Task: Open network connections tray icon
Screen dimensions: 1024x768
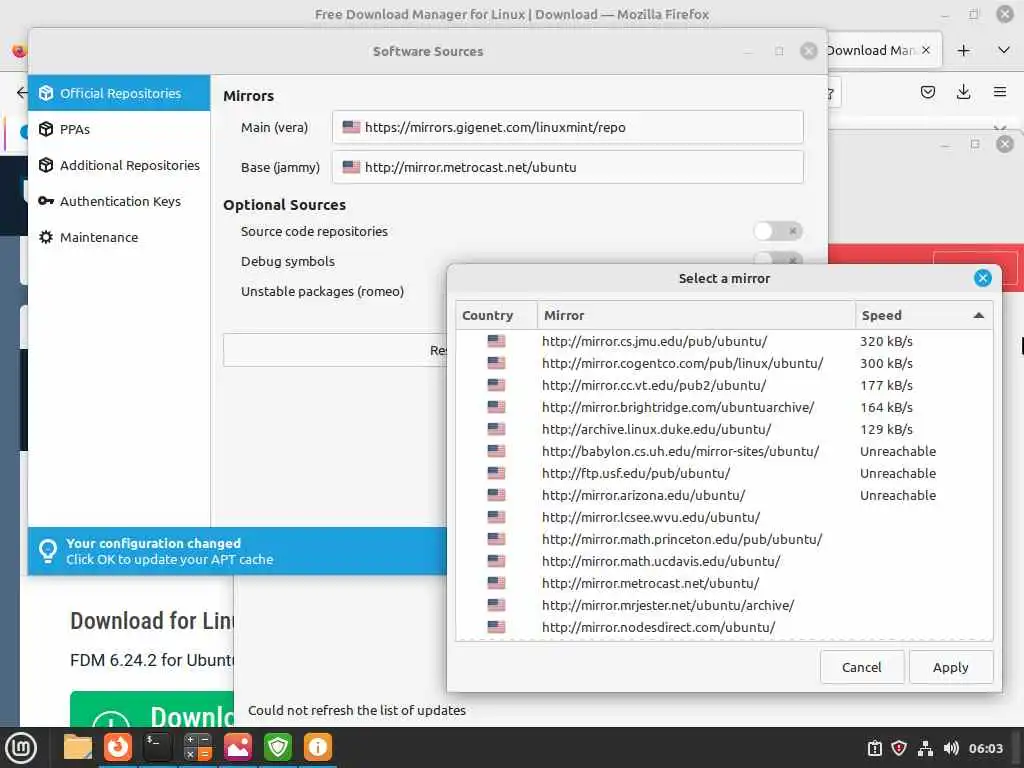Action: 925,748
